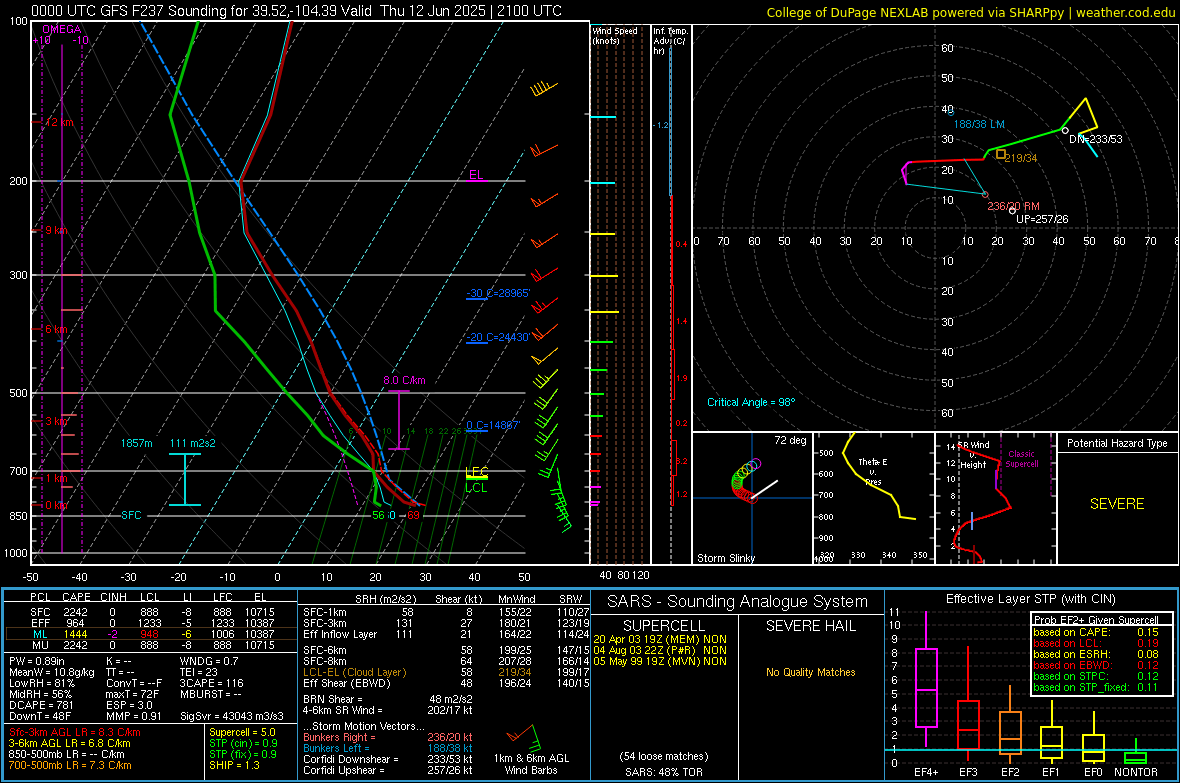
Task: Click the orange 219/34 mean wind marker
Action: (1001, 154)
